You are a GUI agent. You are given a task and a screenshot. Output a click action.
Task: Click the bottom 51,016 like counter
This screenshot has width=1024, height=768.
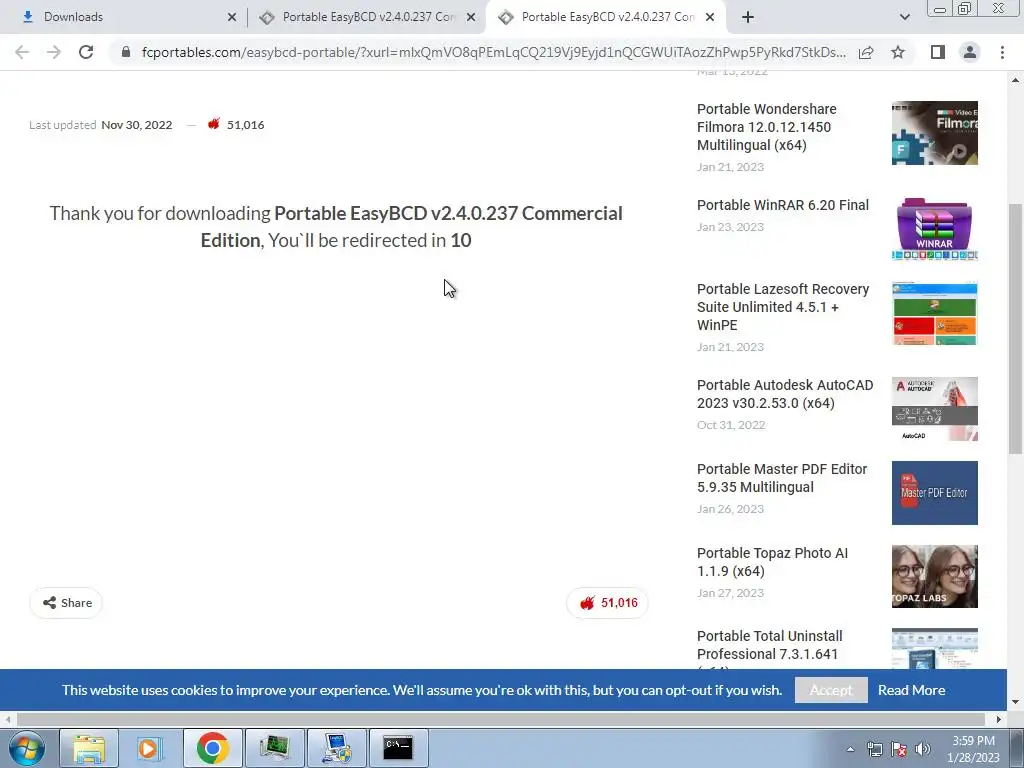tap(607, 603)
